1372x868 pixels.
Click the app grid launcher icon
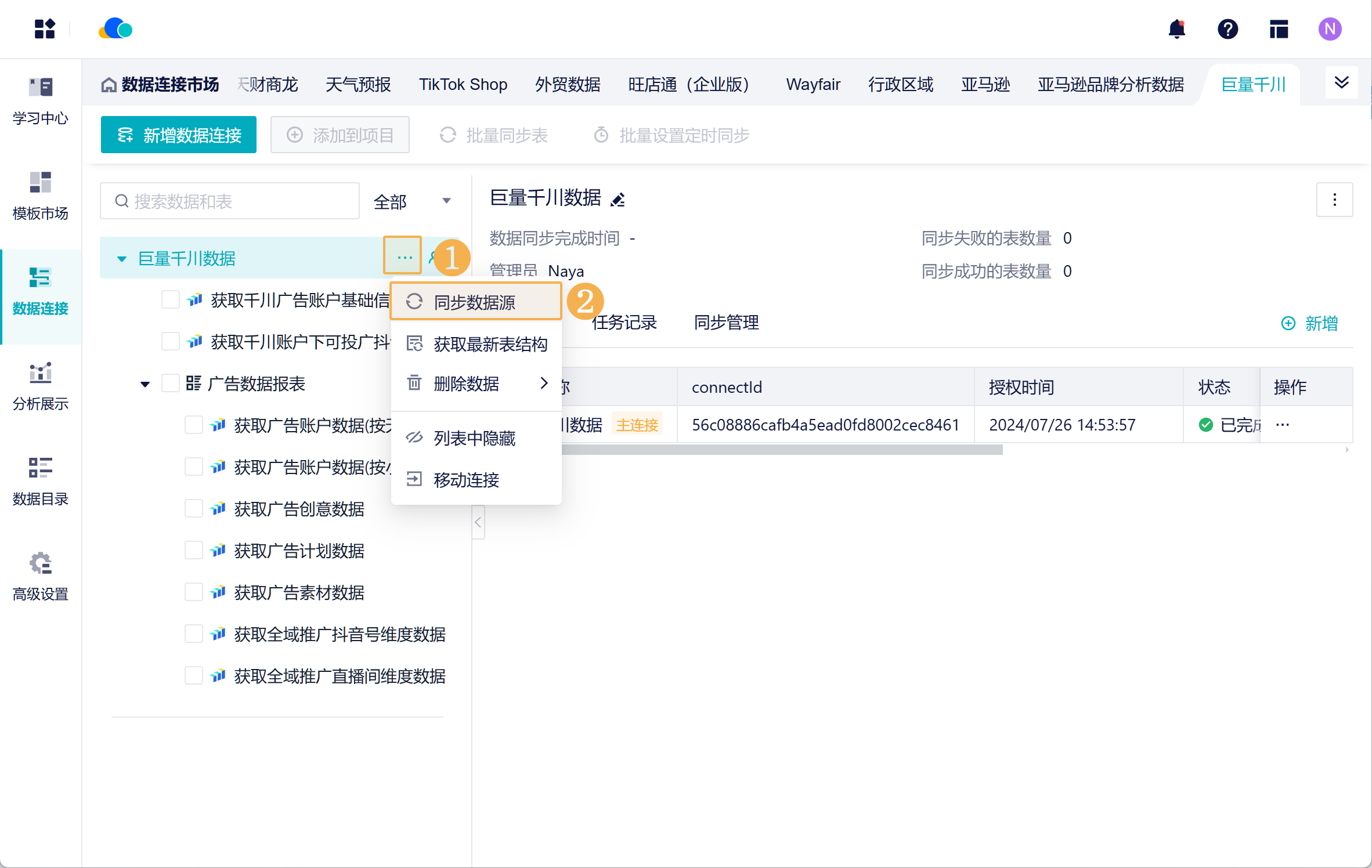tap(45, 29)
